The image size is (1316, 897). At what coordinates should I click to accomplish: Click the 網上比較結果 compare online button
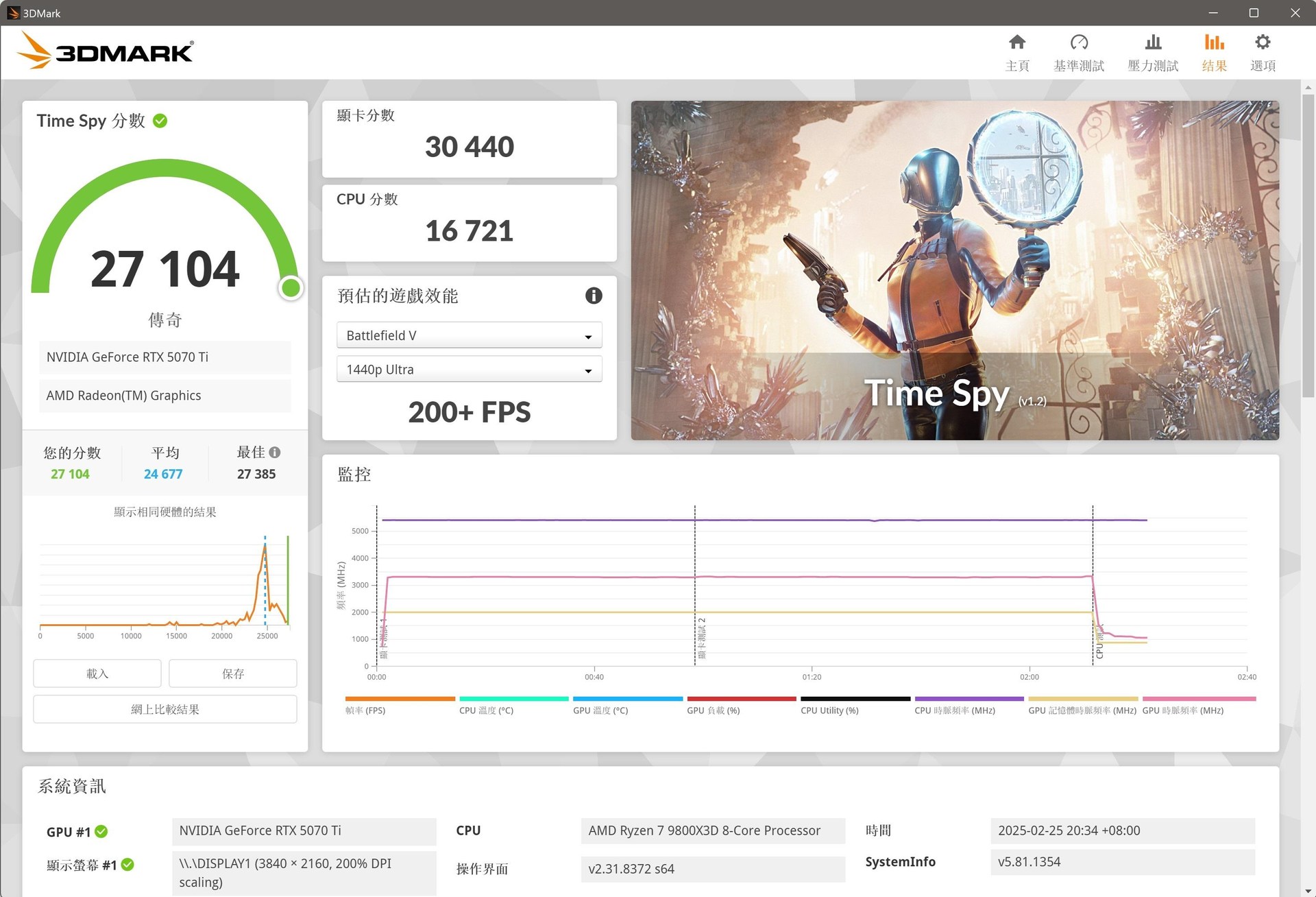point(165,709)
